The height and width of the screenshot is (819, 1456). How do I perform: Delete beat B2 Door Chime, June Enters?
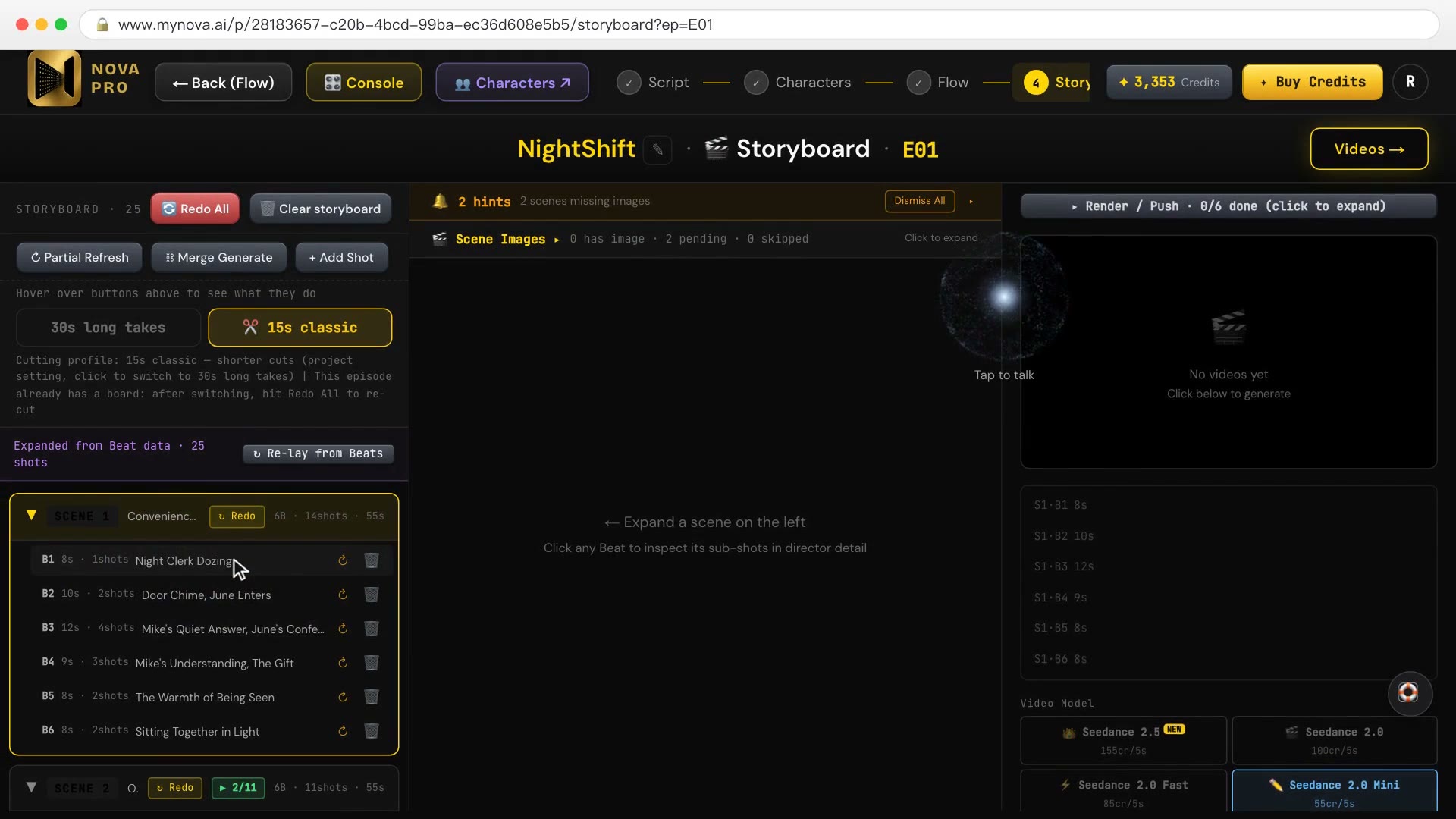tap(372, 595)
